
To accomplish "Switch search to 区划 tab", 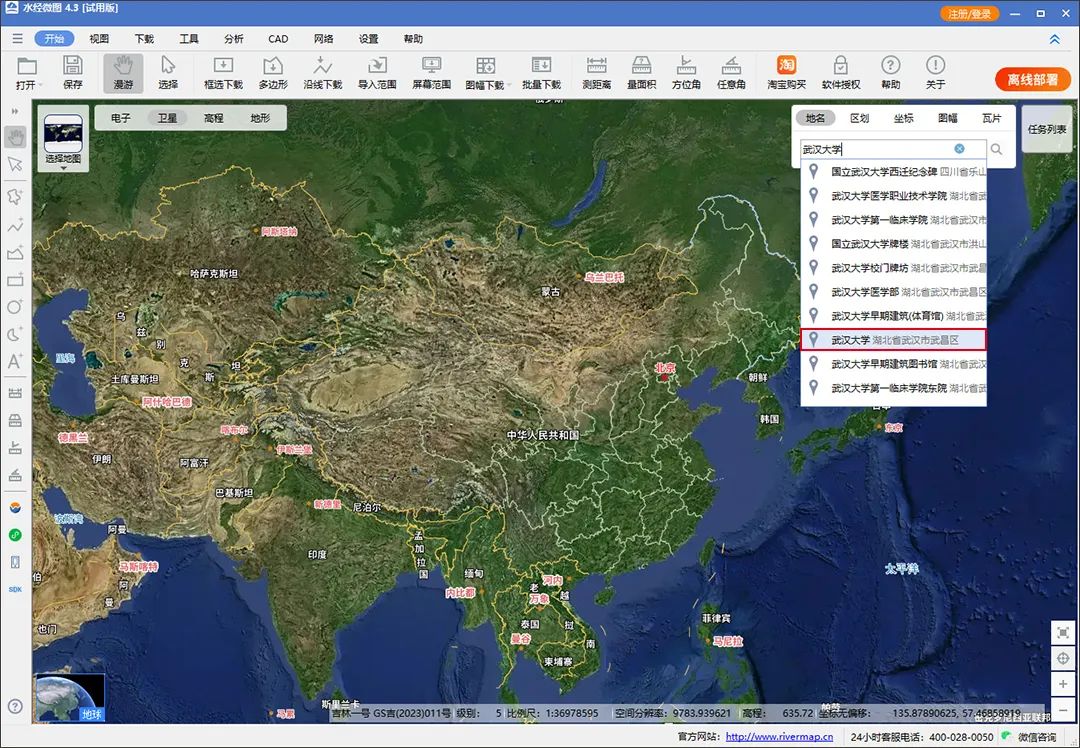I will click(860, 118).
